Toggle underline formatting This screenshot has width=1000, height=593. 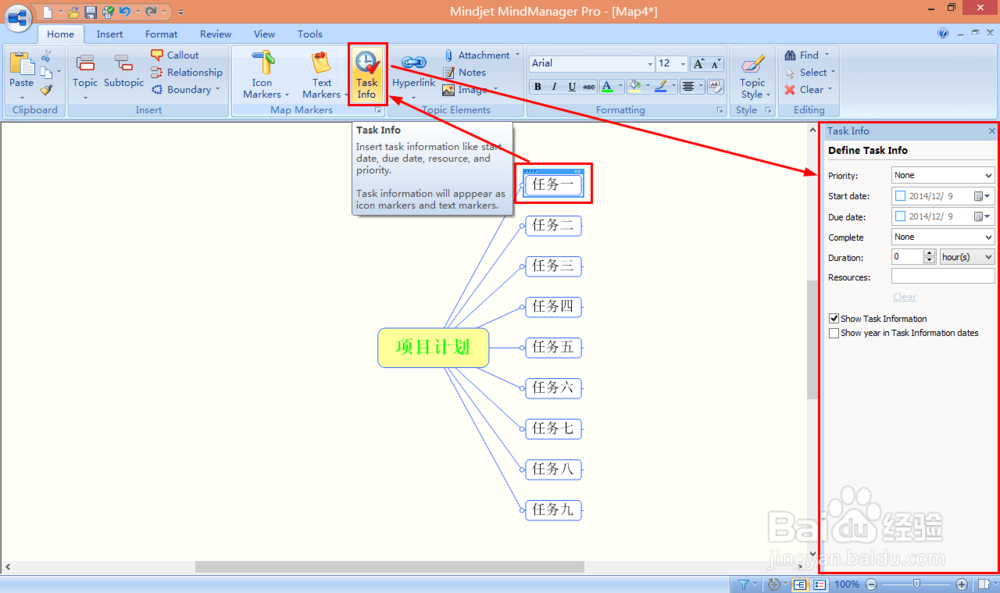pos(571,87)
